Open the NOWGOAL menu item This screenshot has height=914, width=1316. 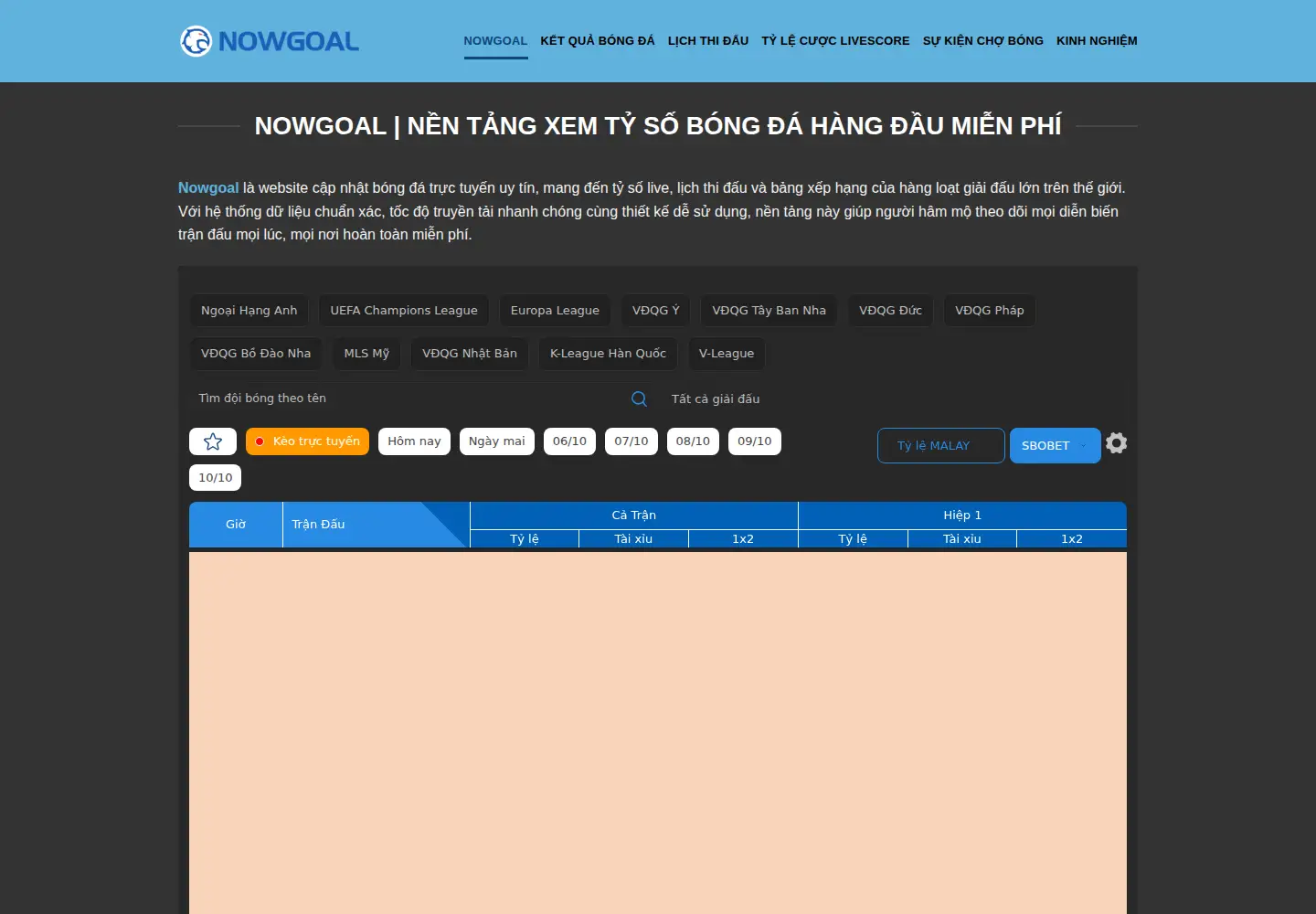(495, 41)
